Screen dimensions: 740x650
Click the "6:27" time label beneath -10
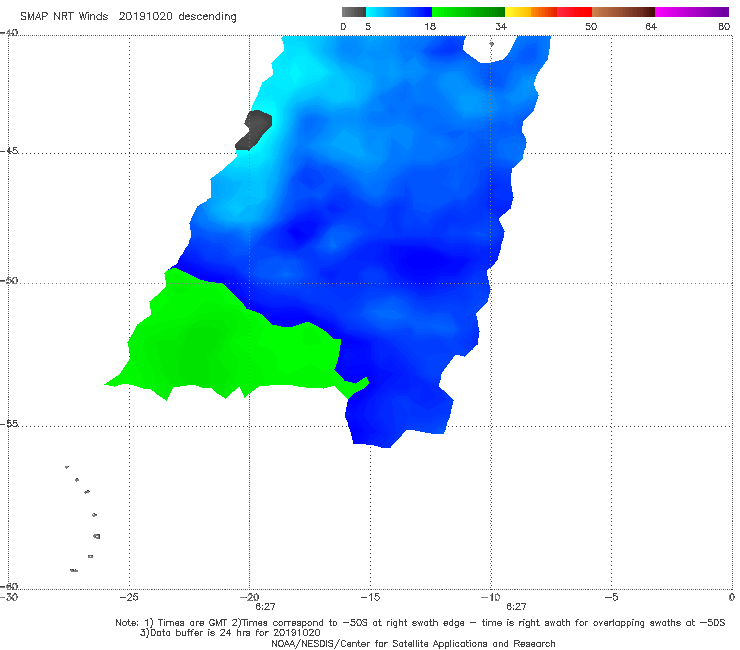point(516,607)
